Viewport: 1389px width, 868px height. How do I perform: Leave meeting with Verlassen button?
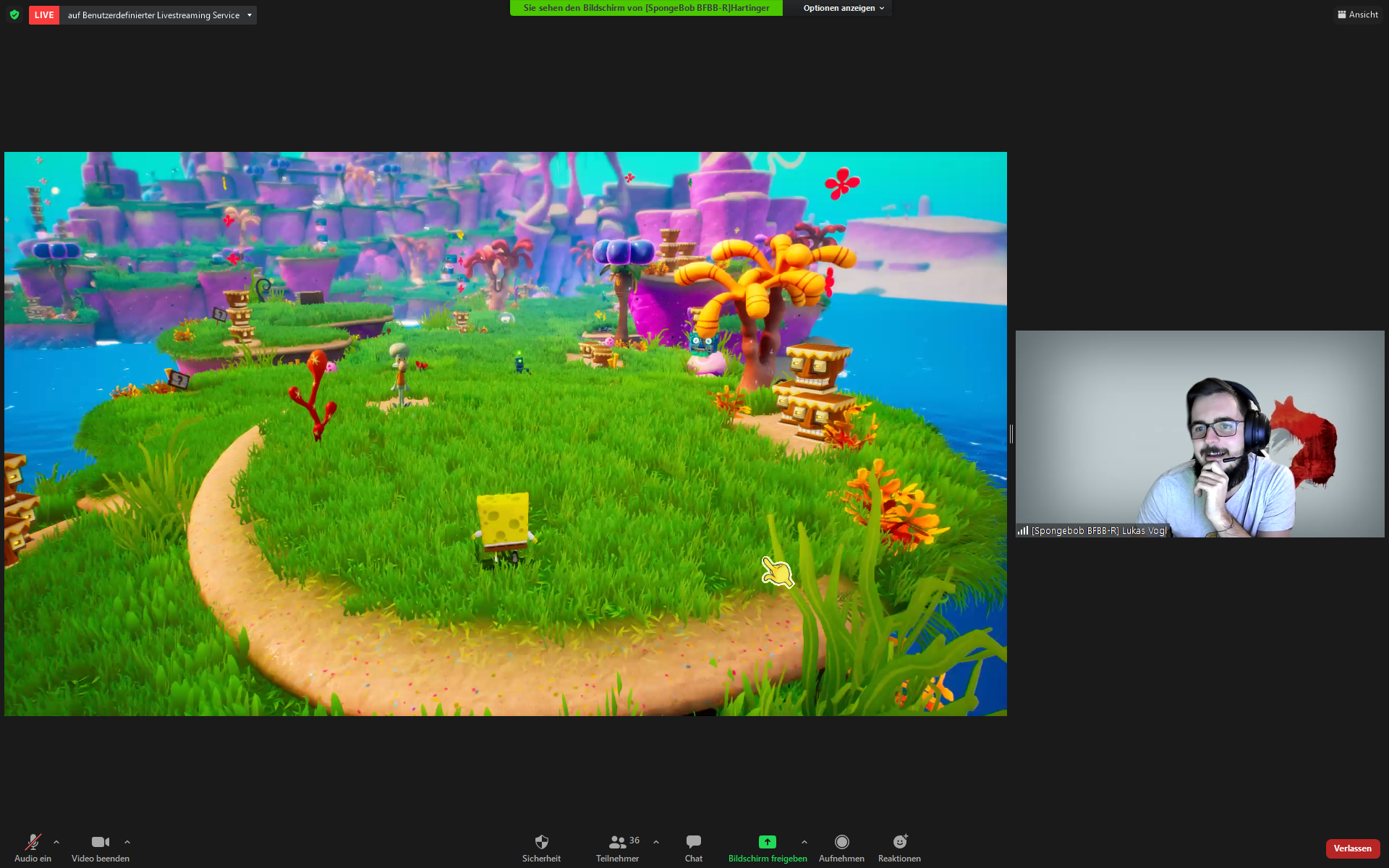pos(1353,848)
